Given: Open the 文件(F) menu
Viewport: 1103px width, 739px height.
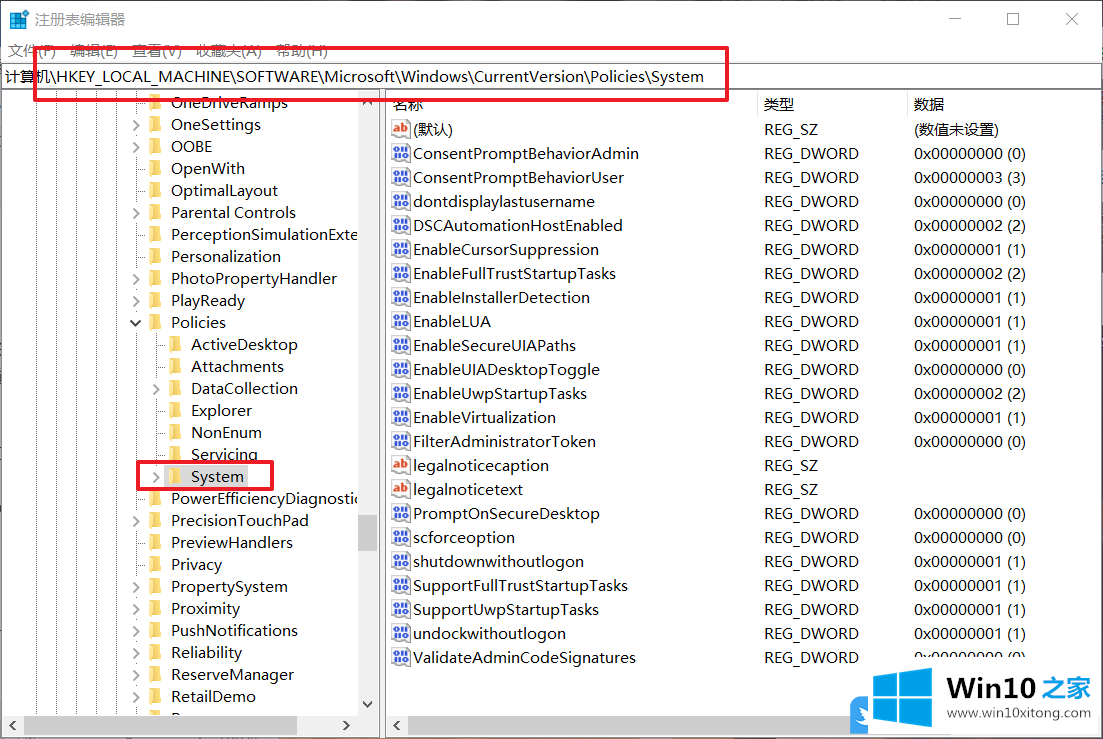Looking at the screenshot, I should 32,51.
